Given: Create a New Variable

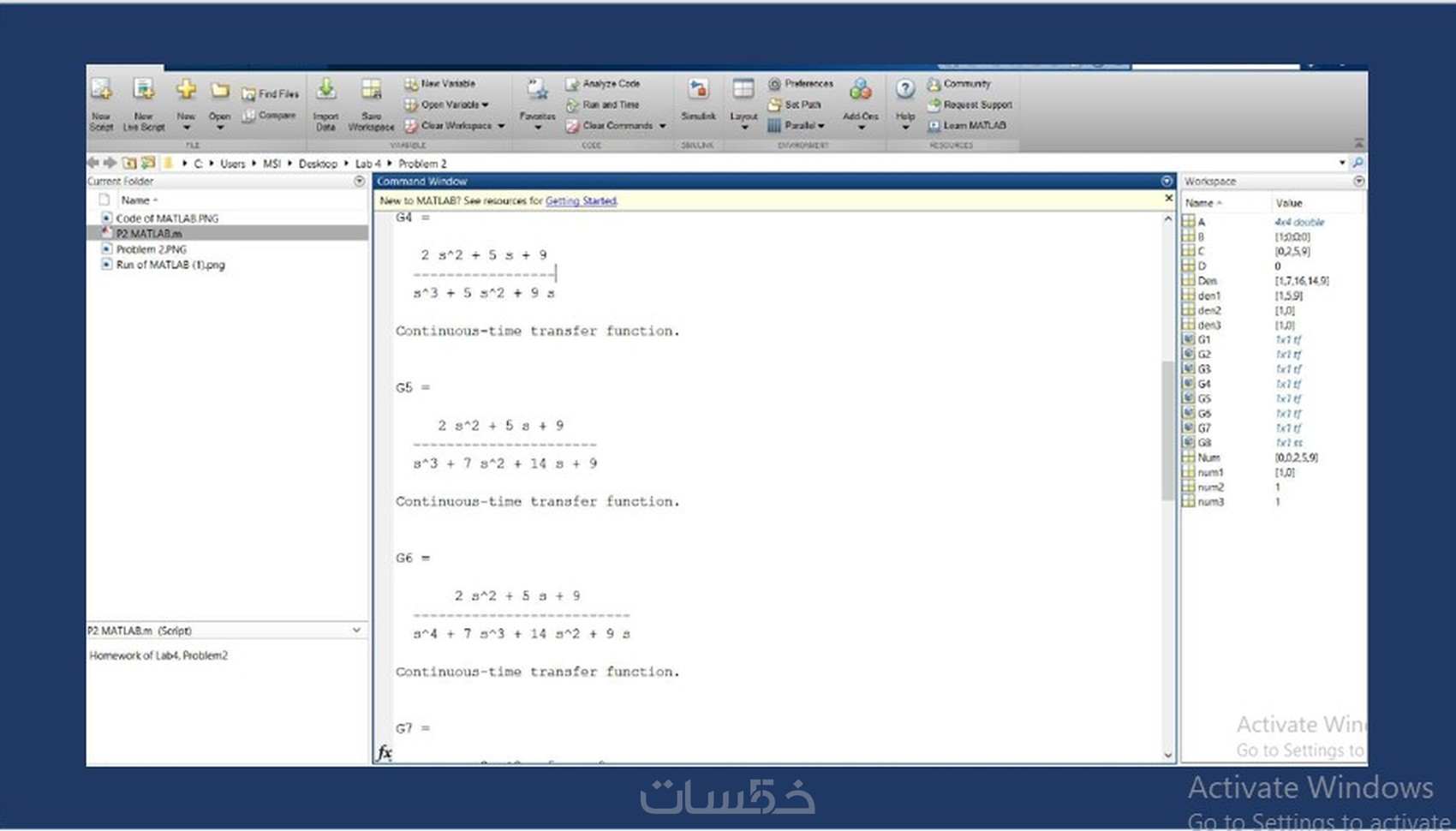Looking at the screenshot, I should tap(439, 84).
